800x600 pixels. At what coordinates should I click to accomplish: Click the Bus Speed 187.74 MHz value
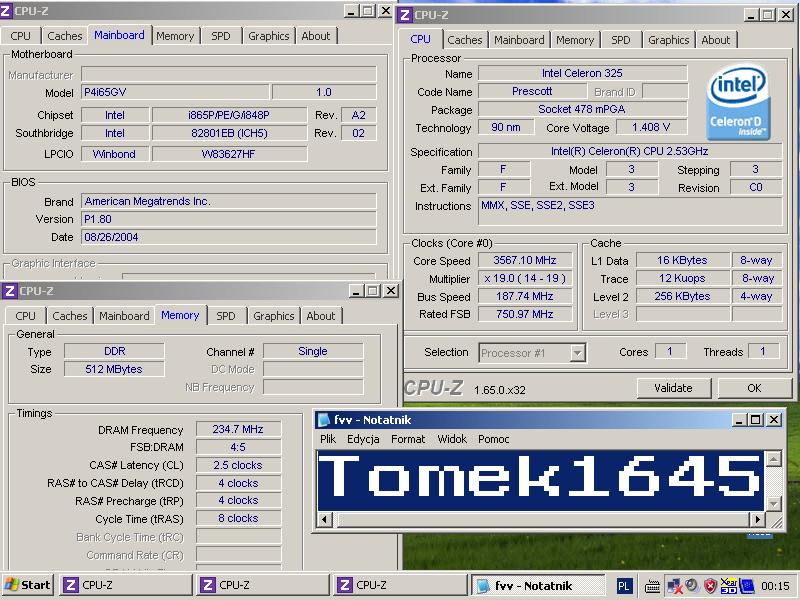pyautogui.click(x=524, y=296)
